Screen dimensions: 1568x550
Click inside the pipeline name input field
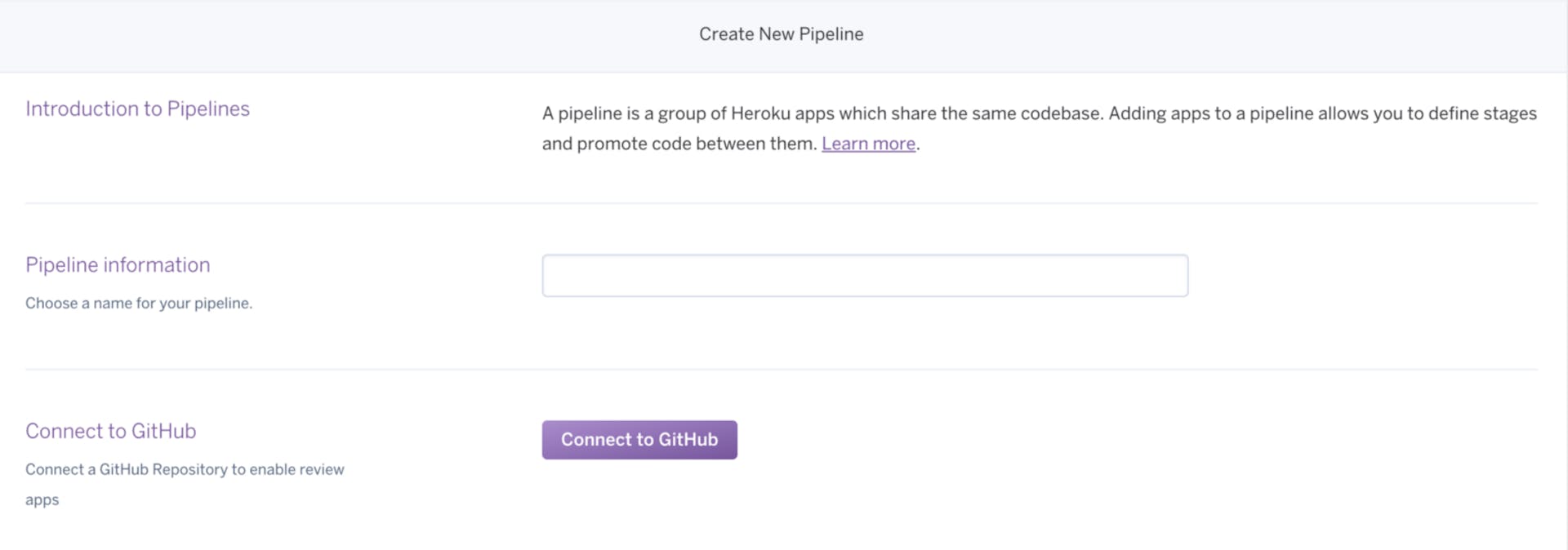pos(864,275)
